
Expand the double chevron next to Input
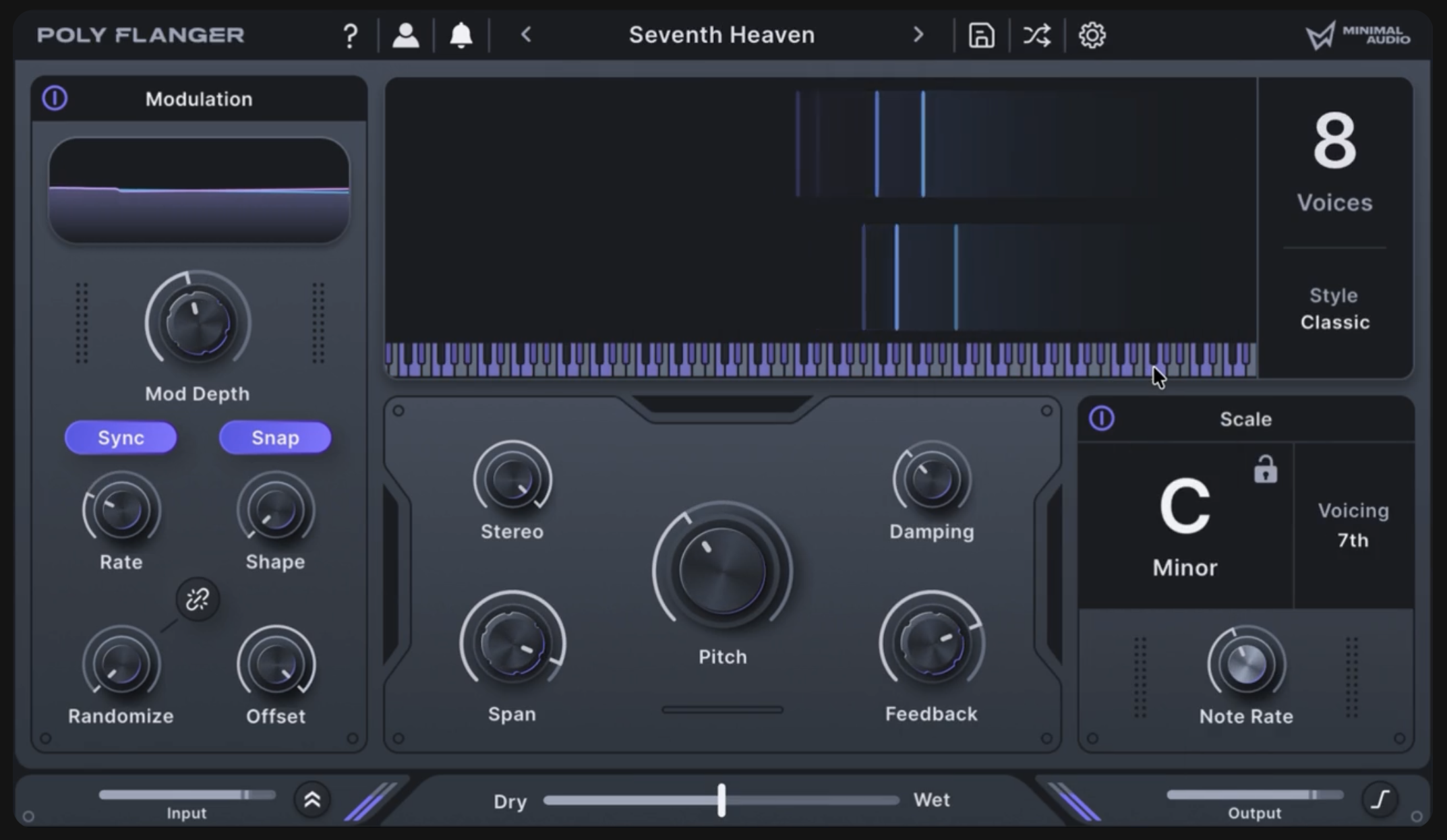[x=312, y=800]
